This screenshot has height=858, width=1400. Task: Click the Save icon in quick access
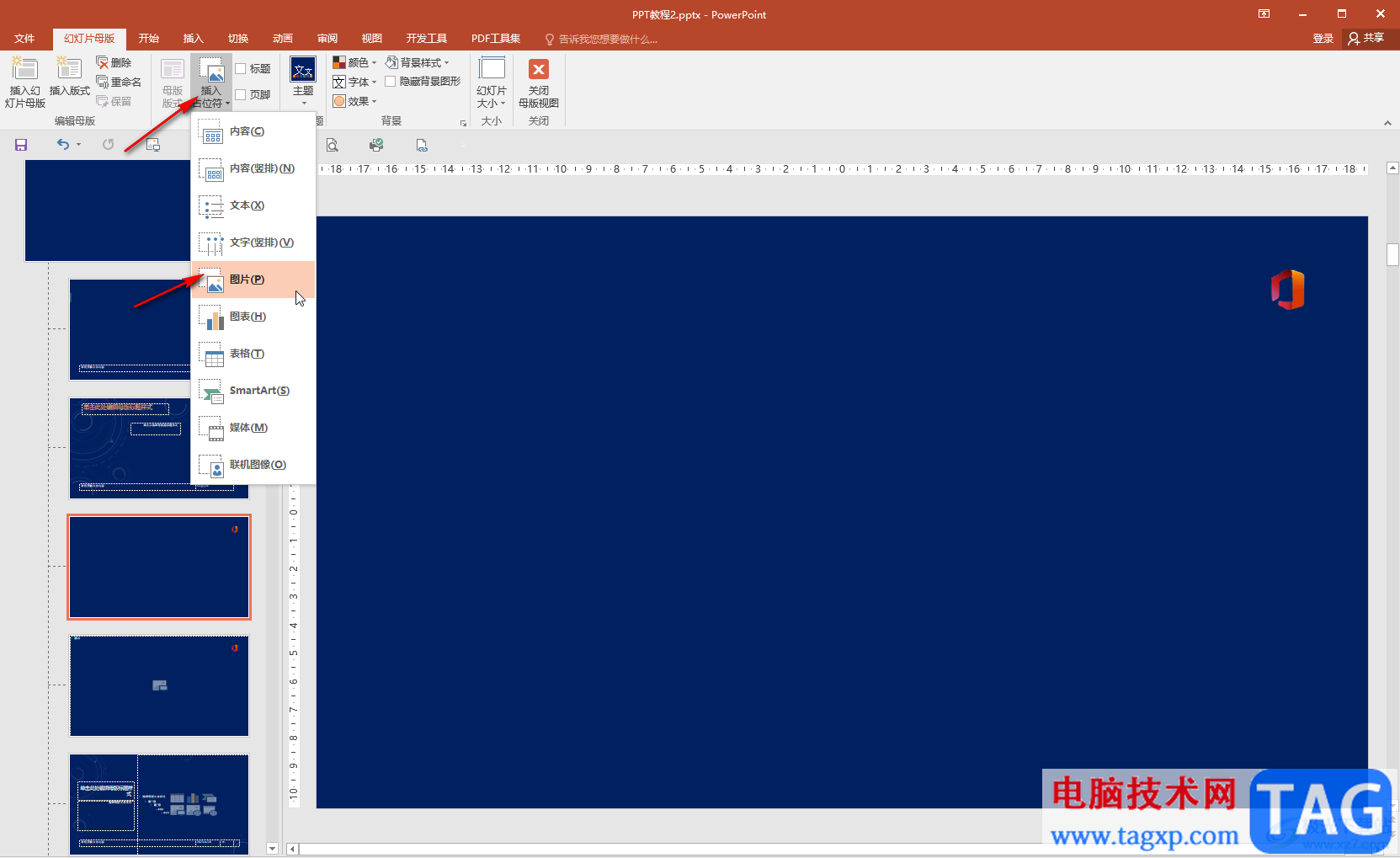(21, 145)
